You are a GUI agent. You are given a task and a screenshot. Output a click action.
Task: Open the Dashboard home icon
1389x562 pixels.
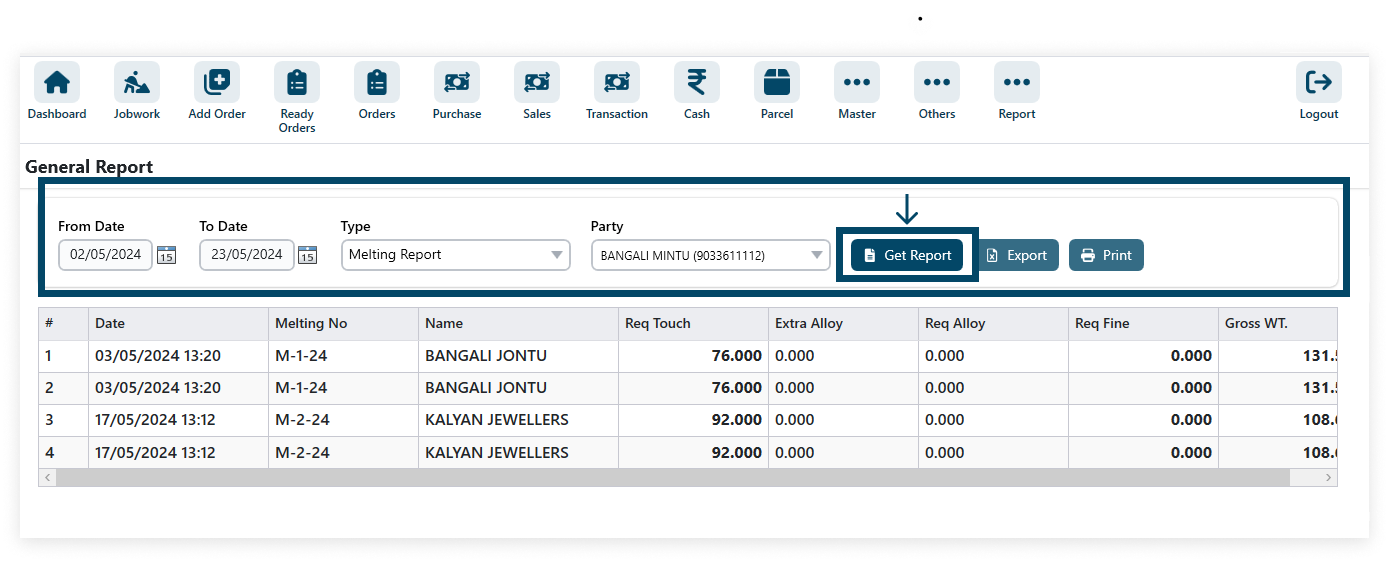coord(57,82)
